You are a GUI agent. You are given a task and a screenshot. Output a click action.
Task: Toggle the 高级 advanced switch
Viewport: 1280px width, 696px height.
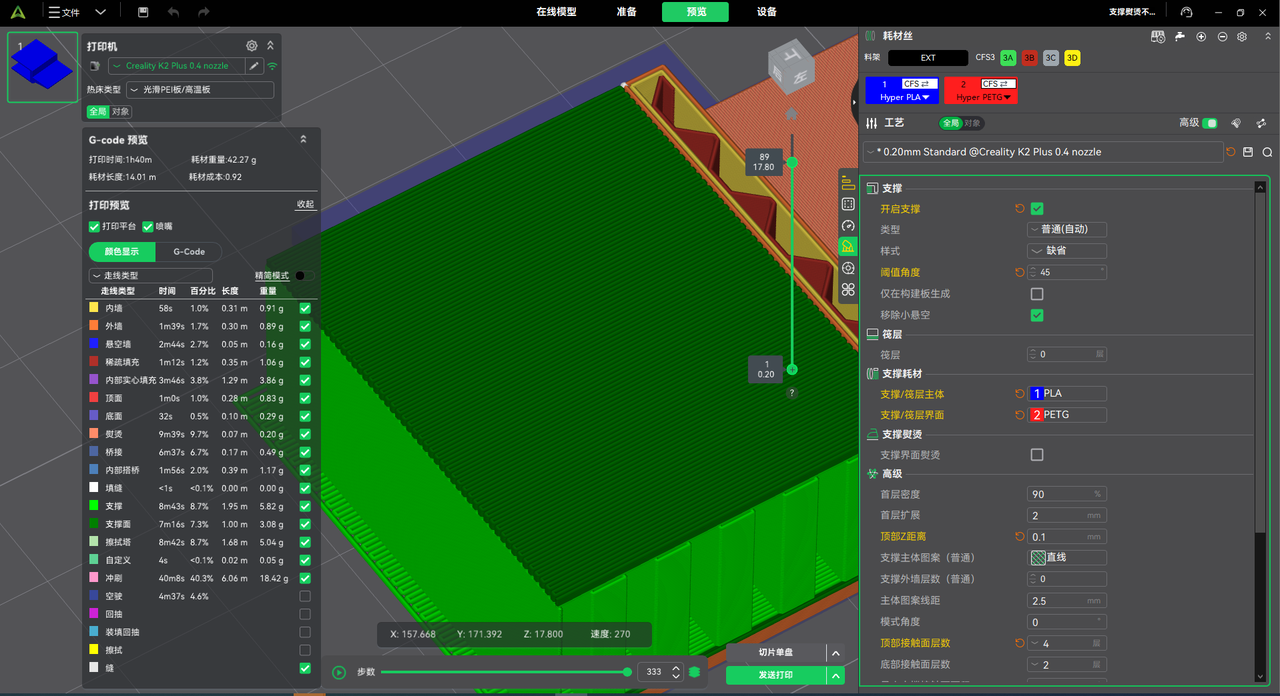click(x=1210, y=123)
